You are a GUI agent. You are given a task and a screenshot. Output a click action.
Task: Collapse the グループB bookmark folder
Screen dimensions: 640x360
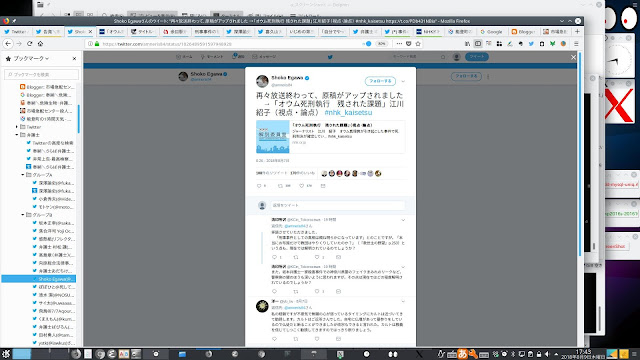(23, 215)
